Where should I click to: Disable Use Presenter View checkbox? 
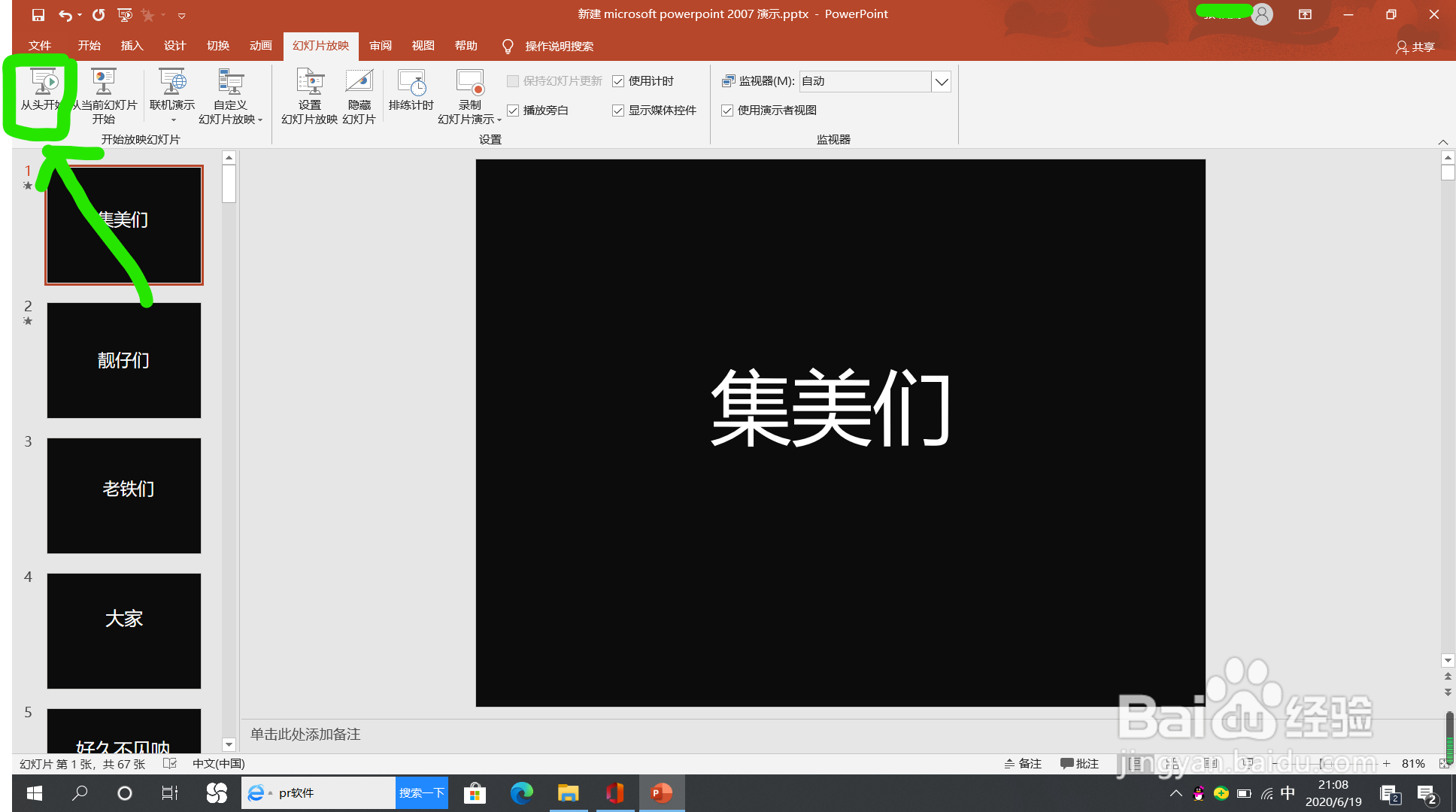click(x=727, y=111)
